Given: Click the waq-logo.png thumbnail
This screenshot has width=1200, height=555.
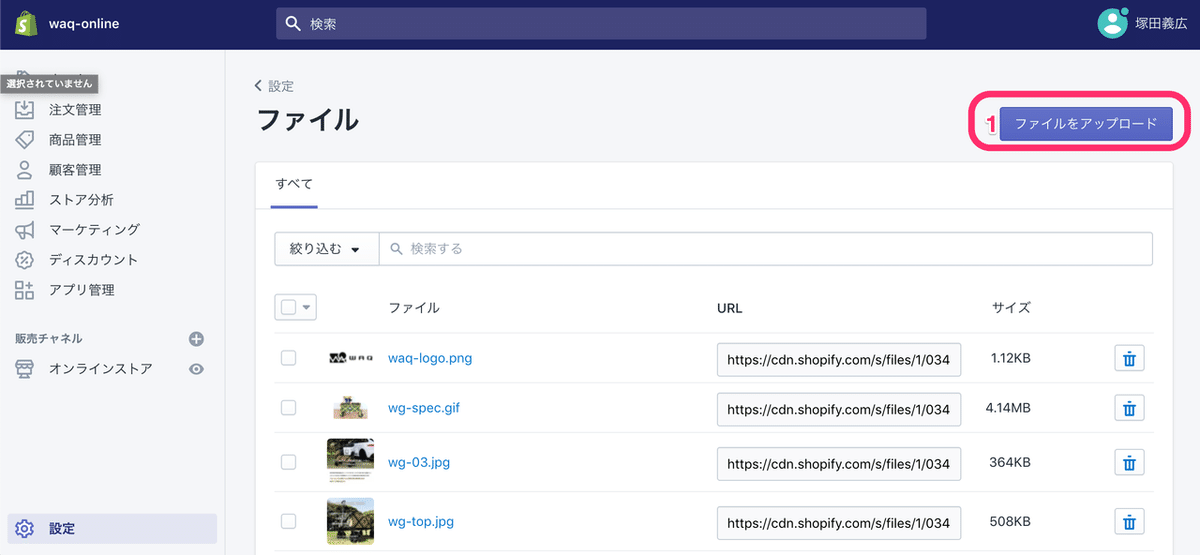Looking at the screenshot, I should 350,358.
